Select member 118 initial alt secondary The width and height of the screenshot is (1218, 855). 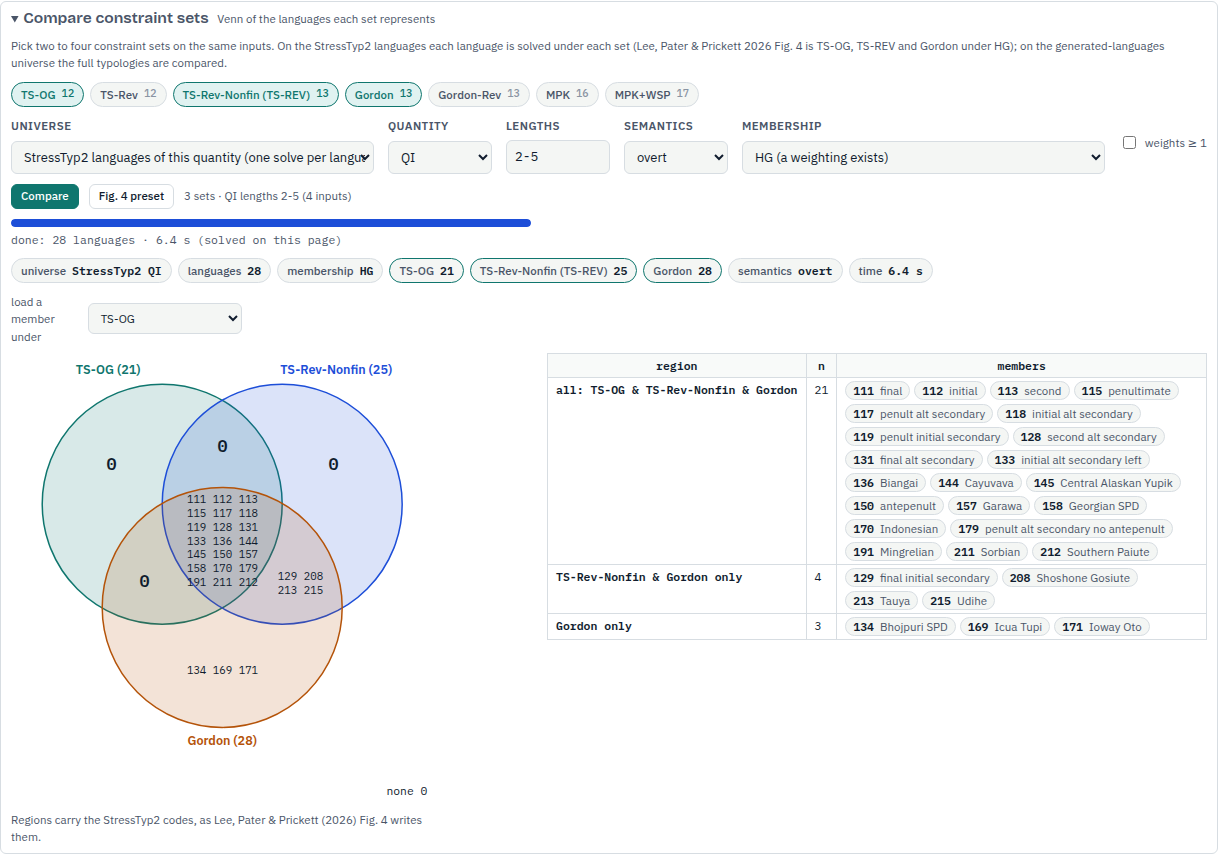tap(1068, 414)
